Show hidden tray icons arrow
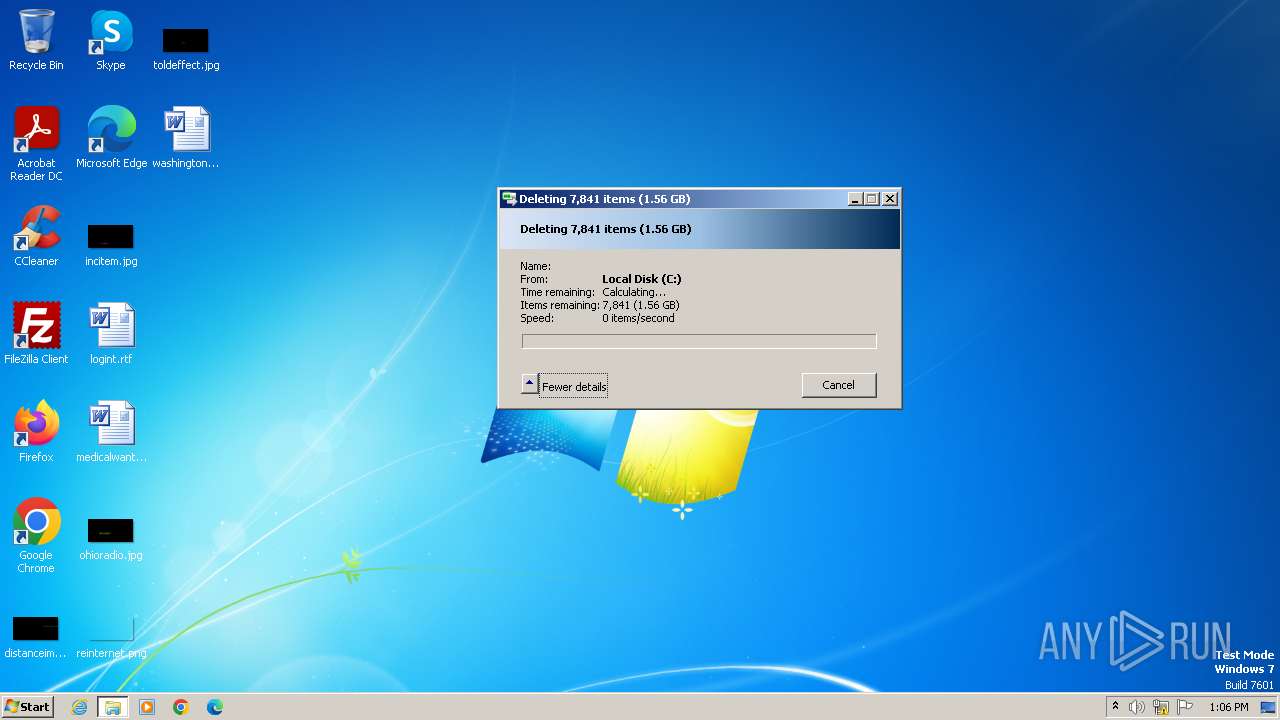Viewport: 1280px width, 720px height. click(1115, 707)
